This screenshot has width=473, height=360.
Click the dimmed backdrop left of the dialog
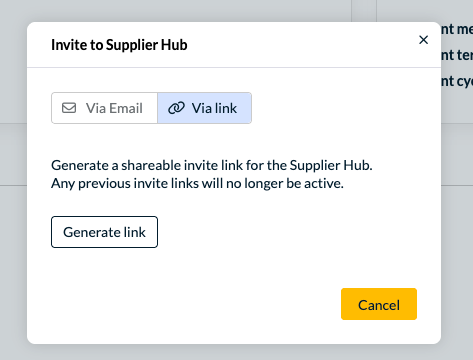(x=13, y=180)
